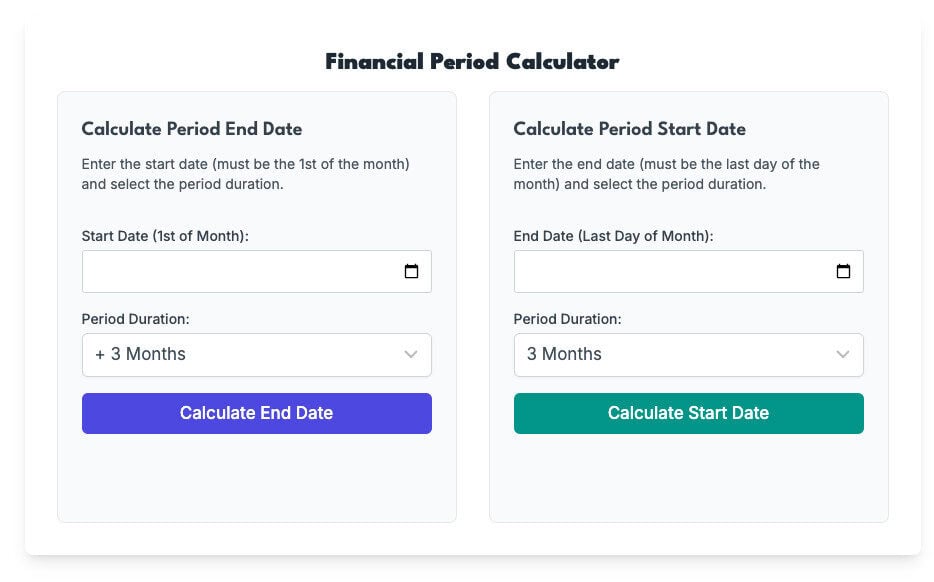The width and height of the screenshot is (934, 582).
Task: Open the 3 Months duration dropdown for start date
Action: pos(689,355)
